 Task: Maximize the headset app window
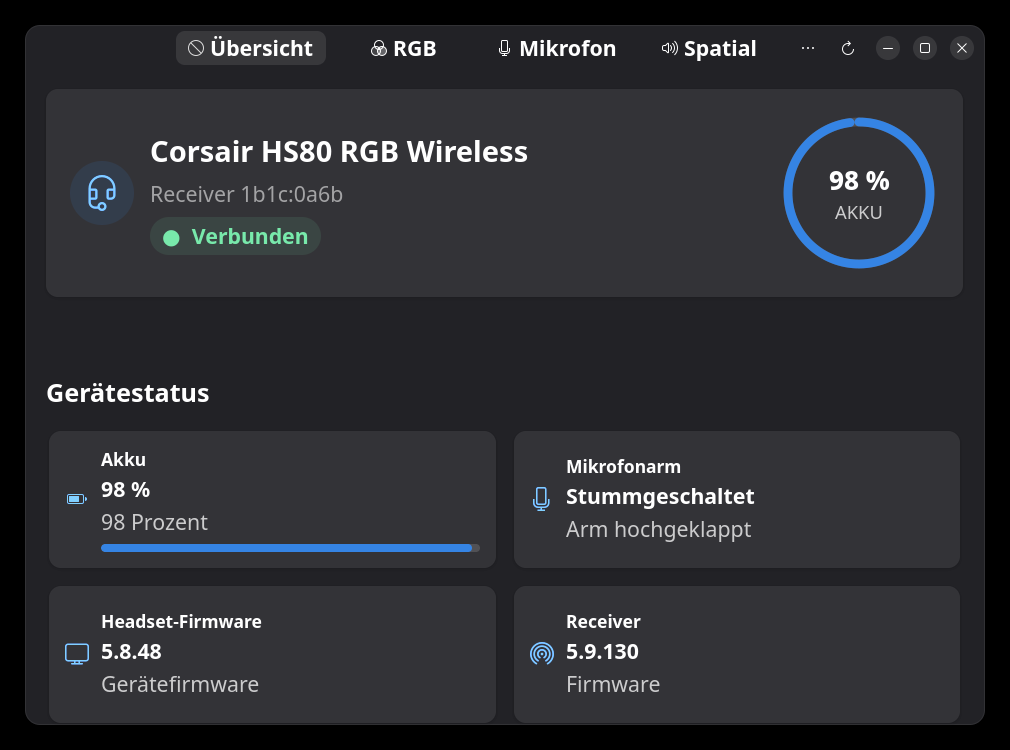pyautogui.click(x=925, y=48)
